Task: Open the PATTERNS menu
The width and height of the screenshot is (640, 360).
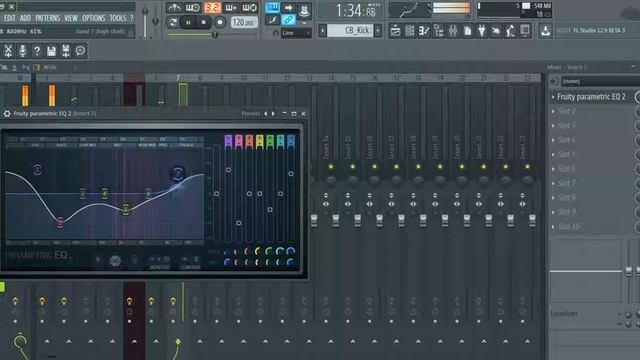Action: pyautogui.click(x=47, y=18)
